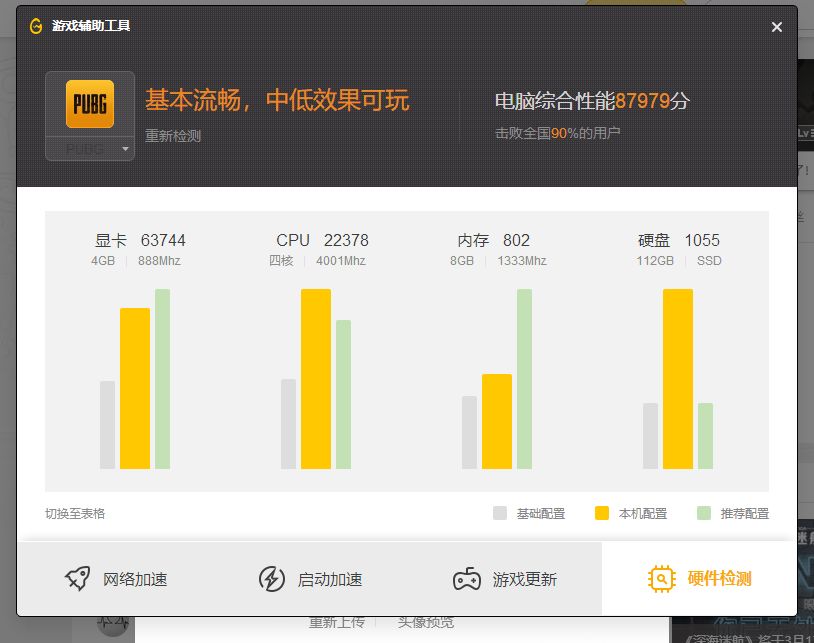Screen dimensions: 814x643
Task: Click the hardware detection chip icon
Action: pyautogui.click(x=661, y=578)
